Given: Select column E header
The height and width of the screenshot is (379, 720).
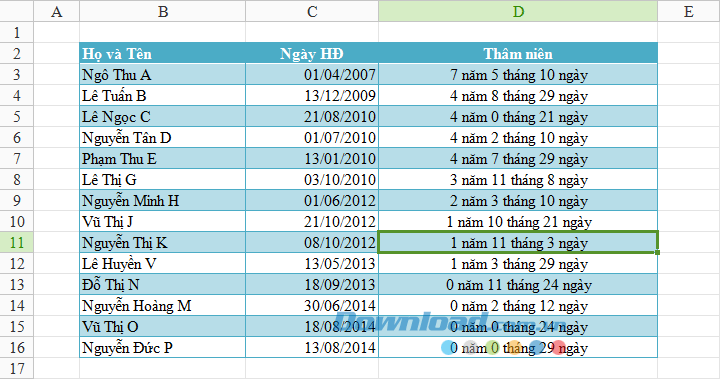Looking at the screenshot, I should [x=688, y=11].
